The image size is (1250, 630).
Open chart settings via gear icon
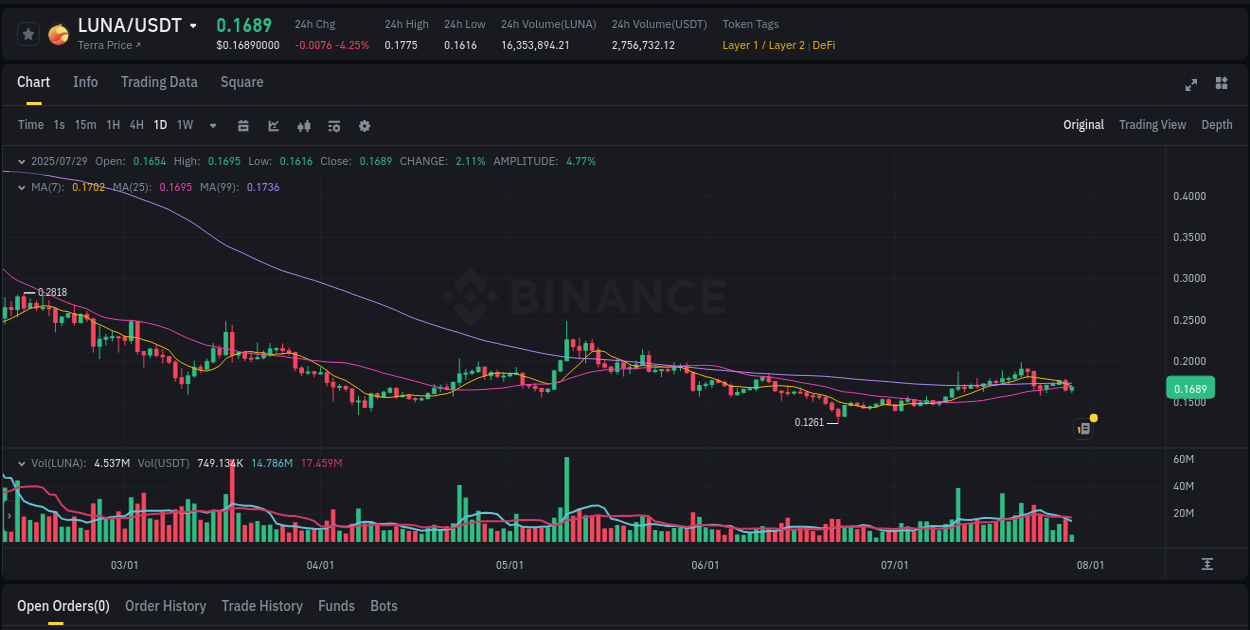point(364,125)
